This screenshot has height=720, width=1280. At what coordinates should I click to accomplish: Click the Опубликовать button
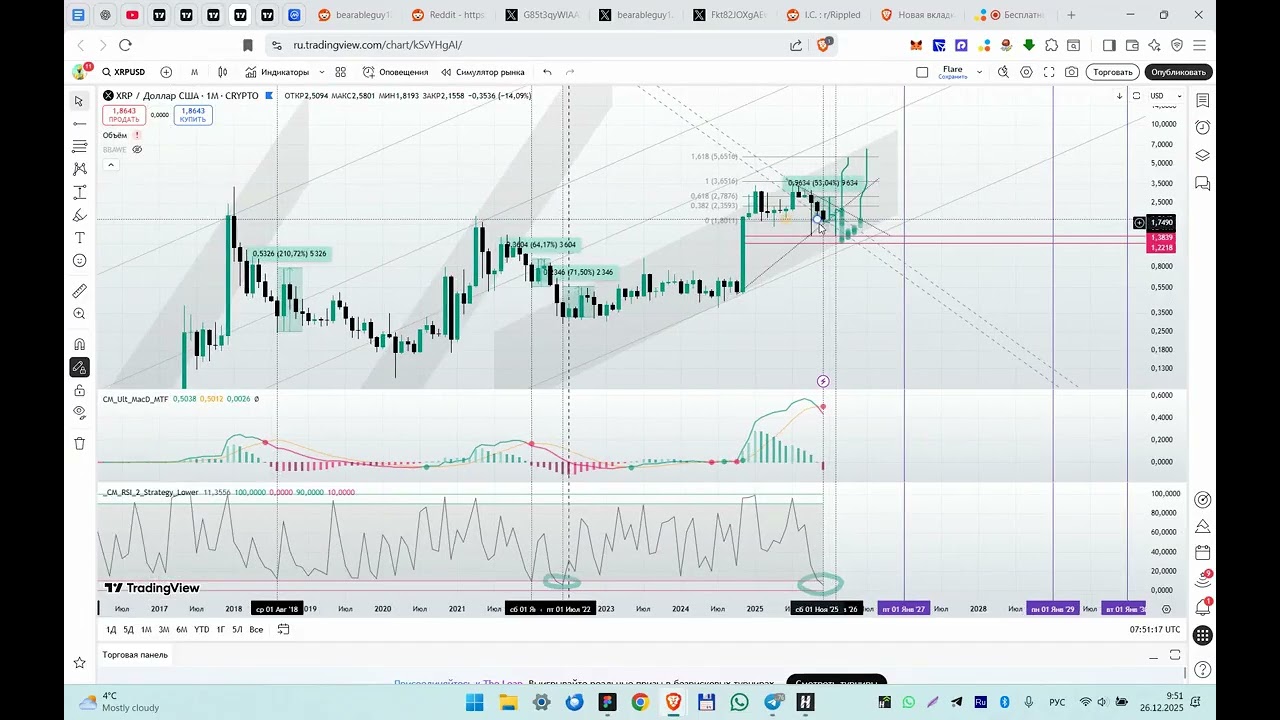(x=1178, y=72)
